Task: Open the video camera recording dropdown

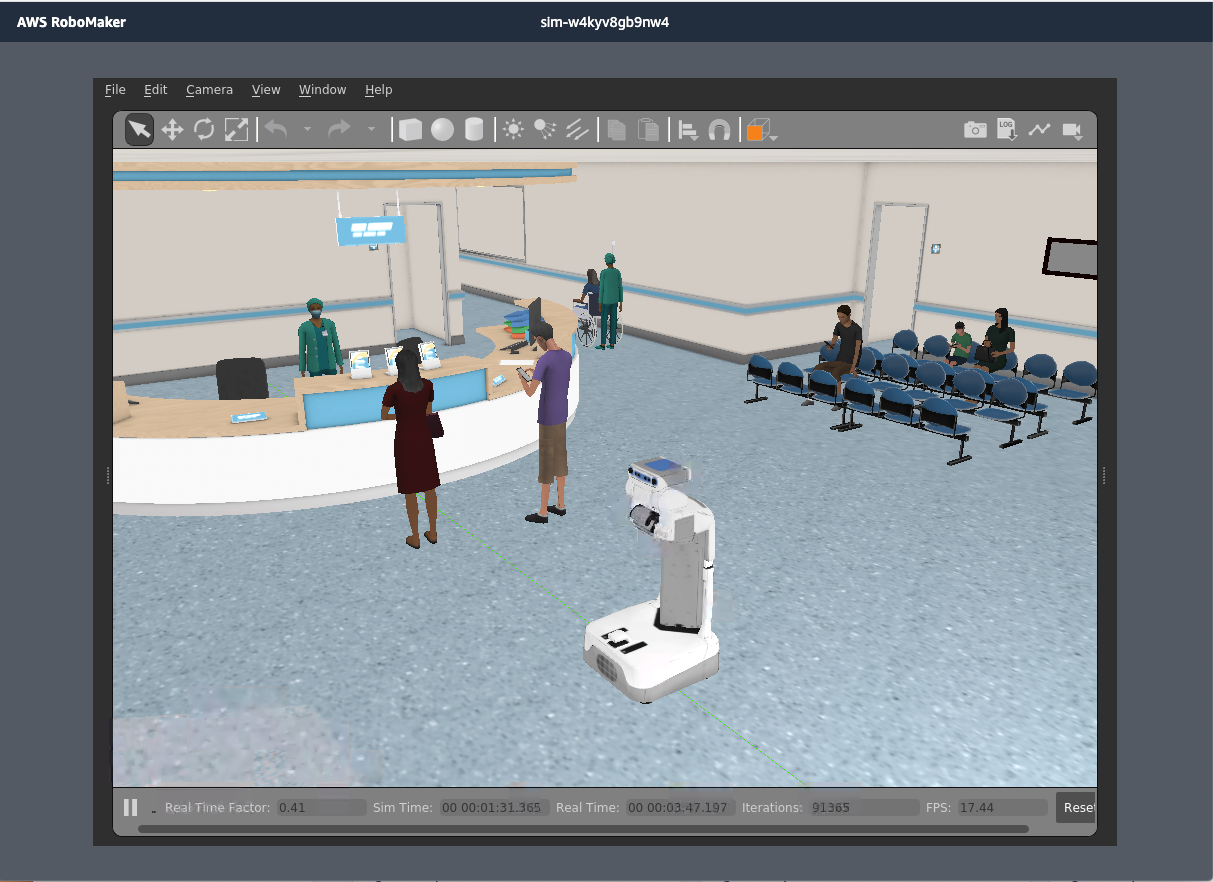Action: pyautogui.click(x=1074, y=130)
